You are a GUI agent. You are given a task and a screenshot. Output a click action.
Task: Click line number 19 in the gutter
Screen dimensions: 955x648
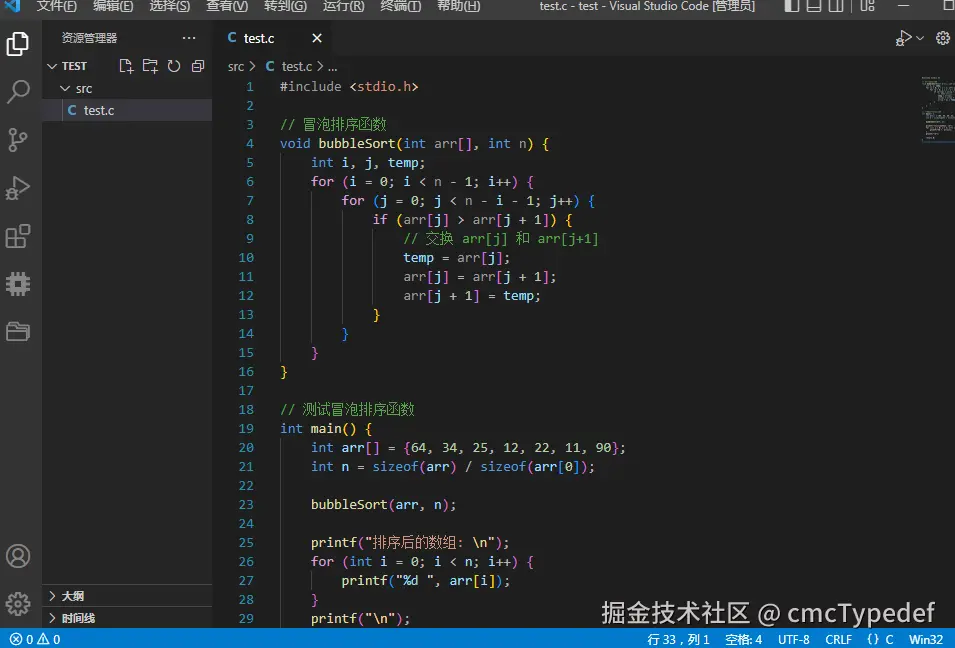coord(246,428)
